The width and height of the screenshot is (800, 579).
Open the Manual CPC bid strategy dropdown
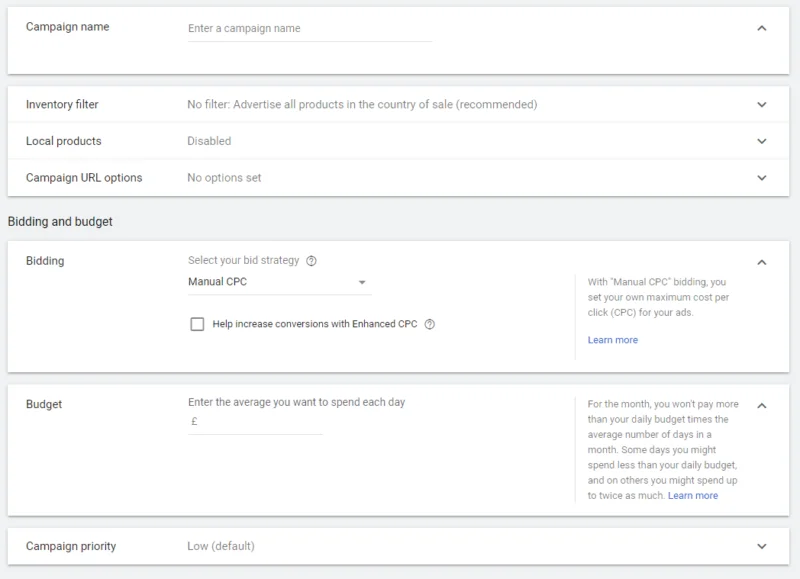(x=278, y=282)
